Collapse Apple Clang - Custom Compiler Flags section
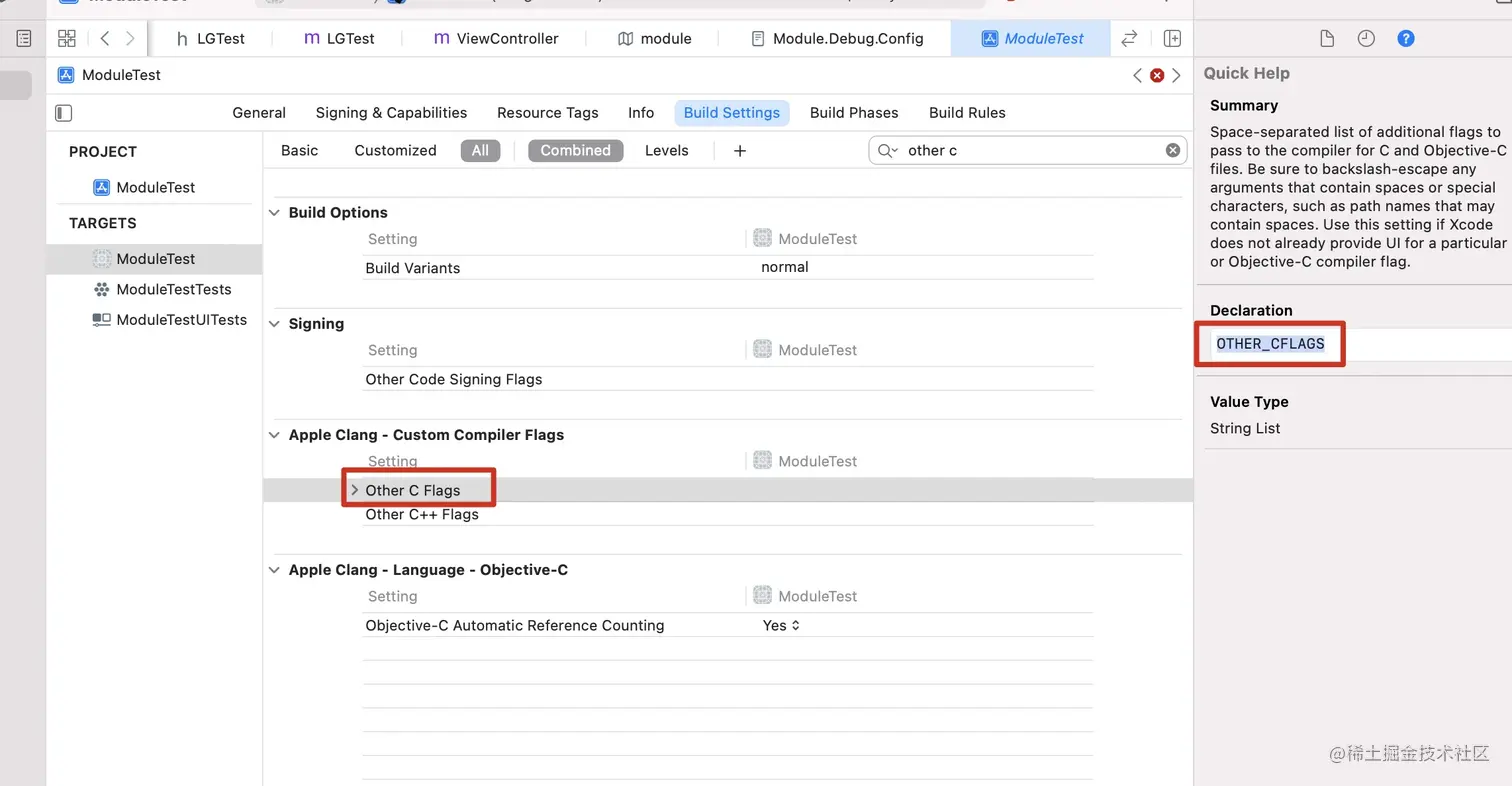Viewport: 1512px width, 786px height. pyautogui.click(x=275, y=435)
